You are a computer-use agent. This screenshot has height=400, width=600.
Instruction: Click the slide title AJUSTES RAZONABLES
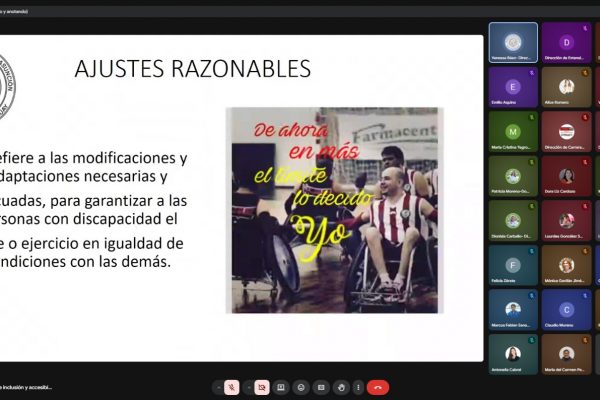pos(192,69)
